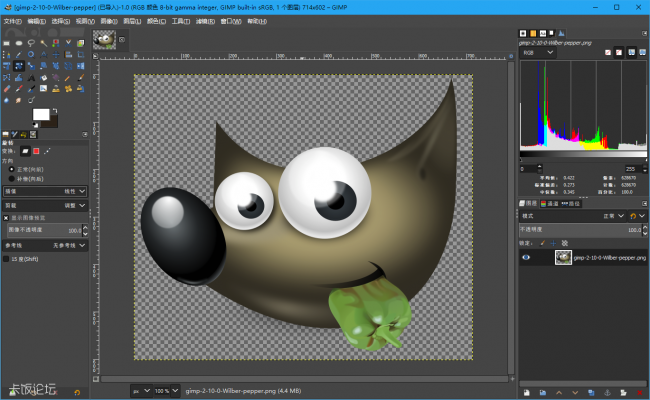
Task: Click the Wilber image tab thumbnail
Action: pyautogui.click(x=102, y=39)
